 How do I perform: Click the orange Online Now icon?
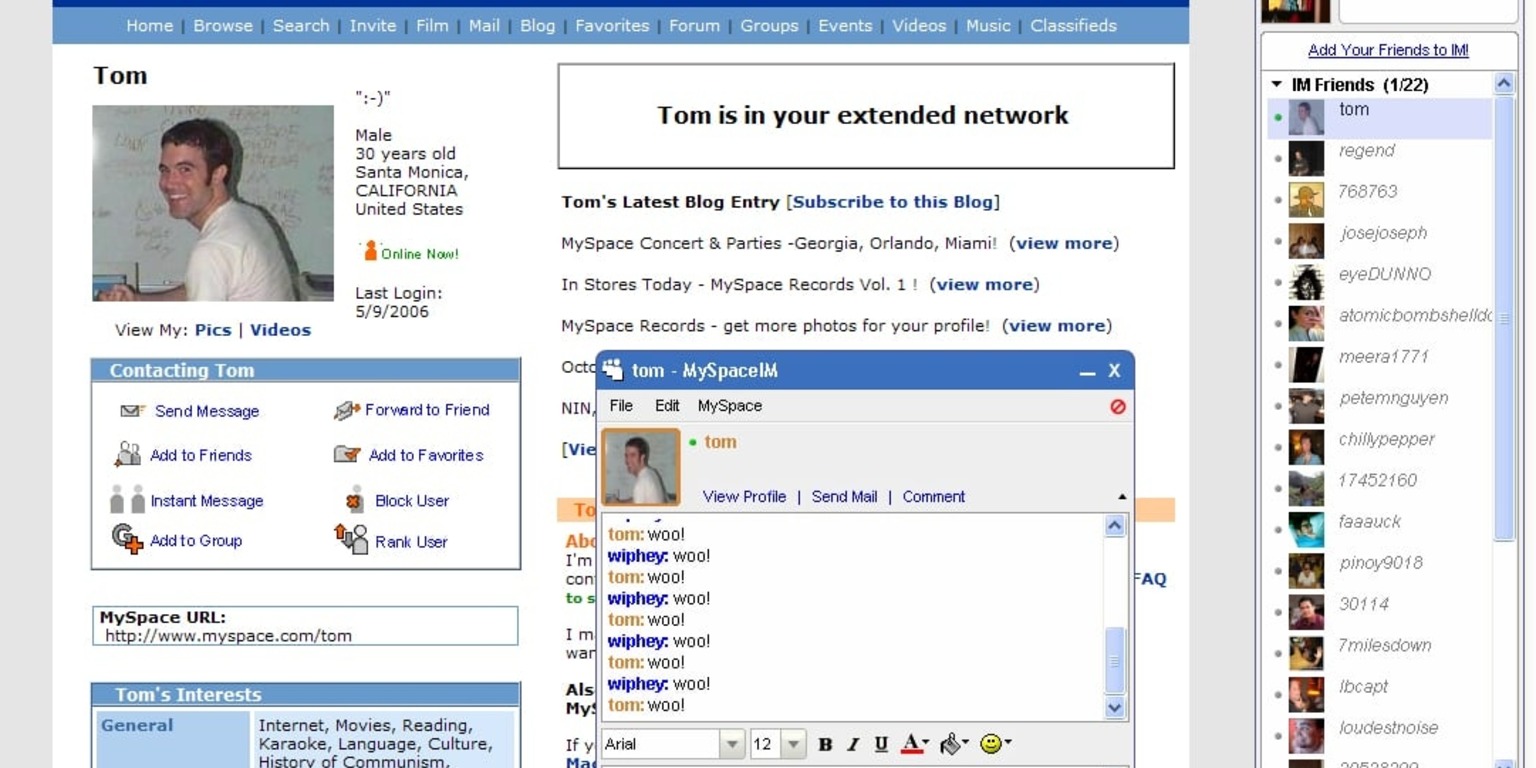[371, 251]
